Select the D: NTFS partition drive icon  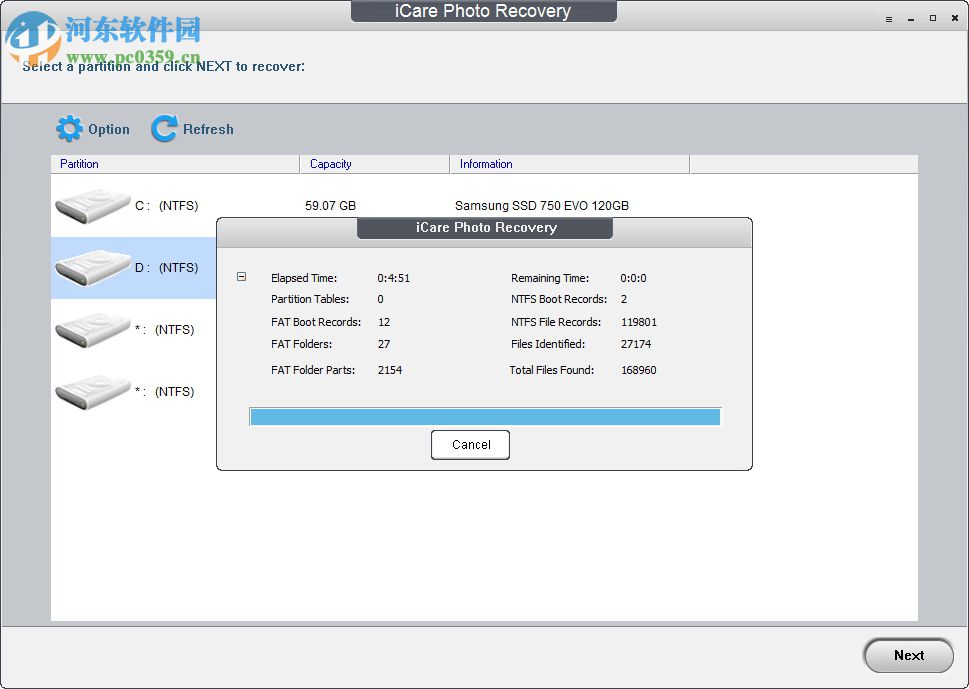point(92,267)
